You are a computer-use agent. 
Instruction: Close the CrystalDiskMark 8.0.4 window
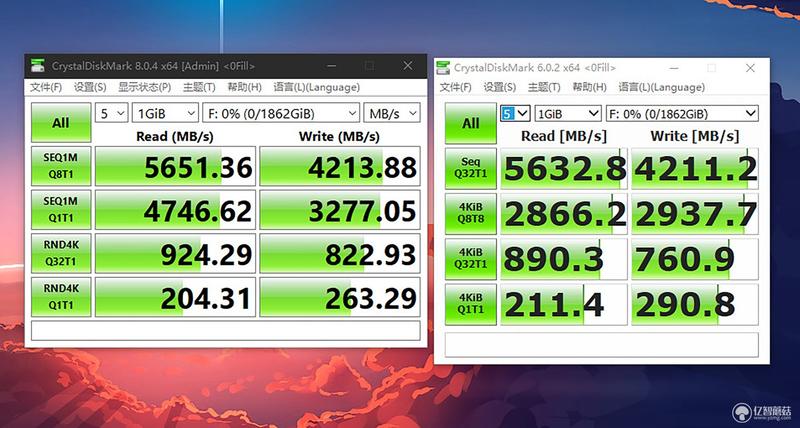tap(408, 66)
